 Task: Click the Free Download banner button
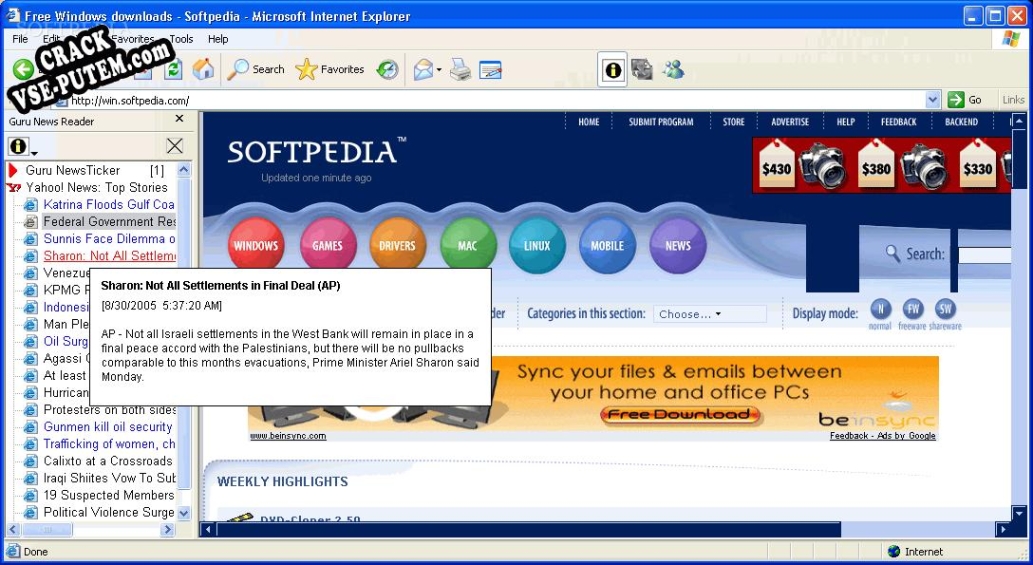point(680,415)
